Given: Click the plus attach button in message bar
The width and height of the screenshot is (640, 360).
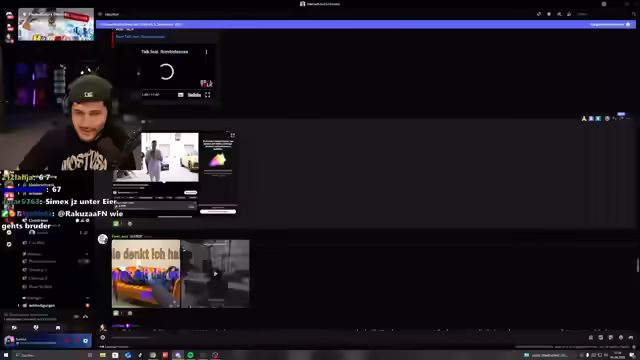Looking at the screenshot, I should pyautogui.click(x=103, y=338).
